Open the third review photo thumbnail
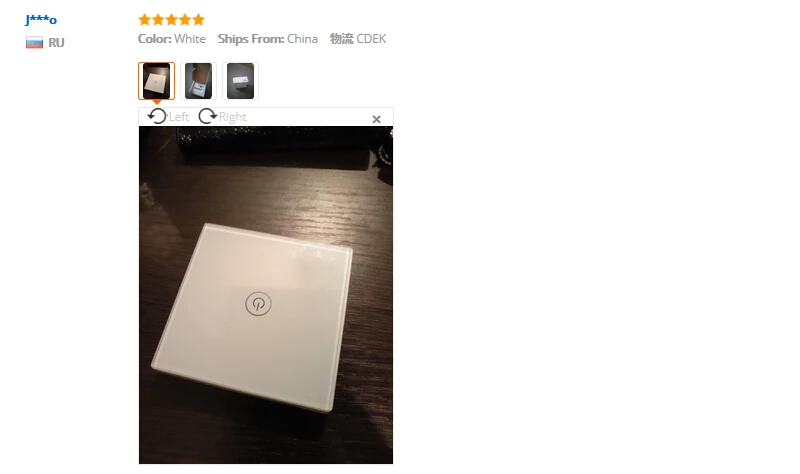The image size is (800, 474). point(240,81)
